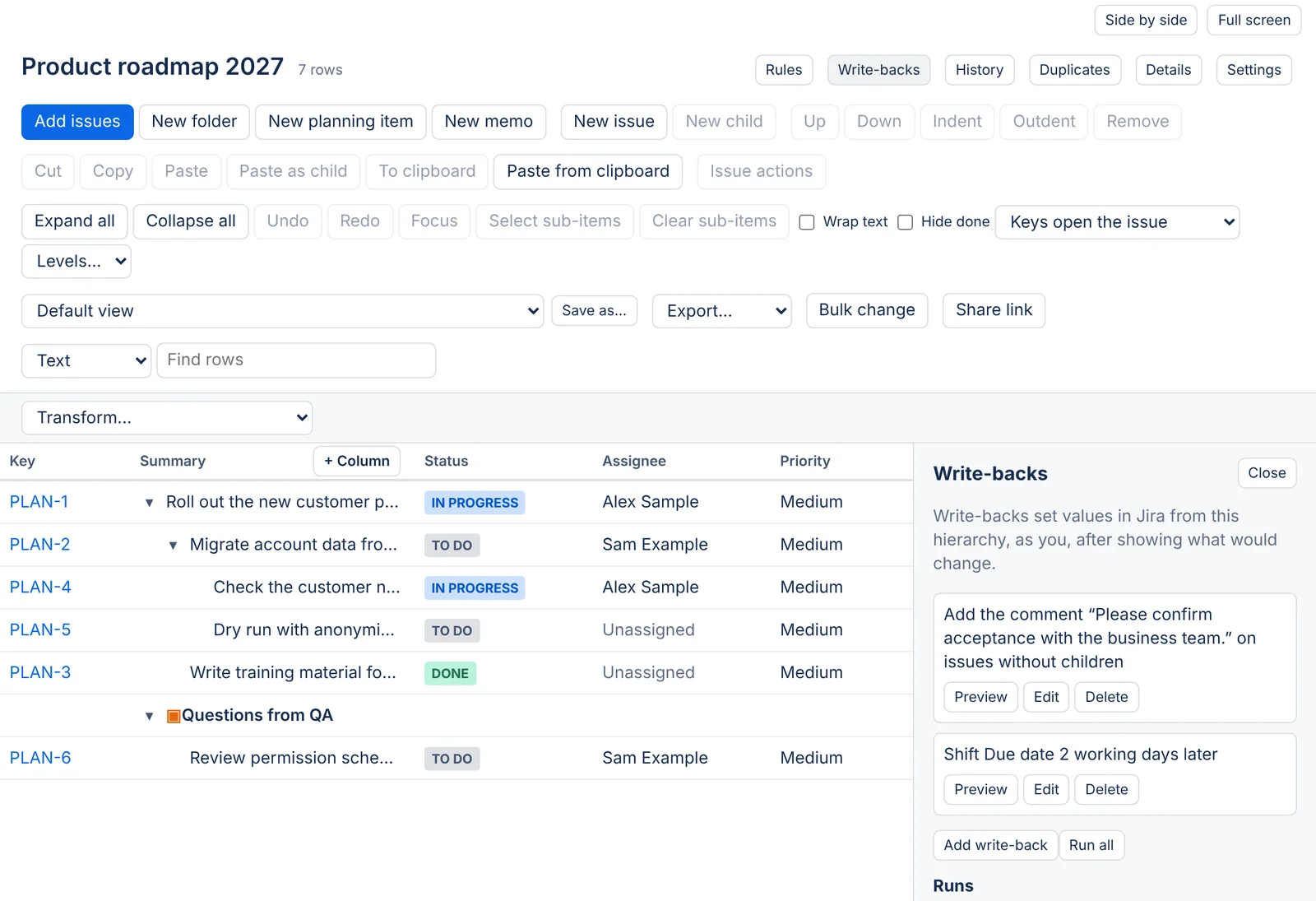Click the Assignee column header
The height and width of the screenshot is (901, 1316).
(x=634, y=462)
